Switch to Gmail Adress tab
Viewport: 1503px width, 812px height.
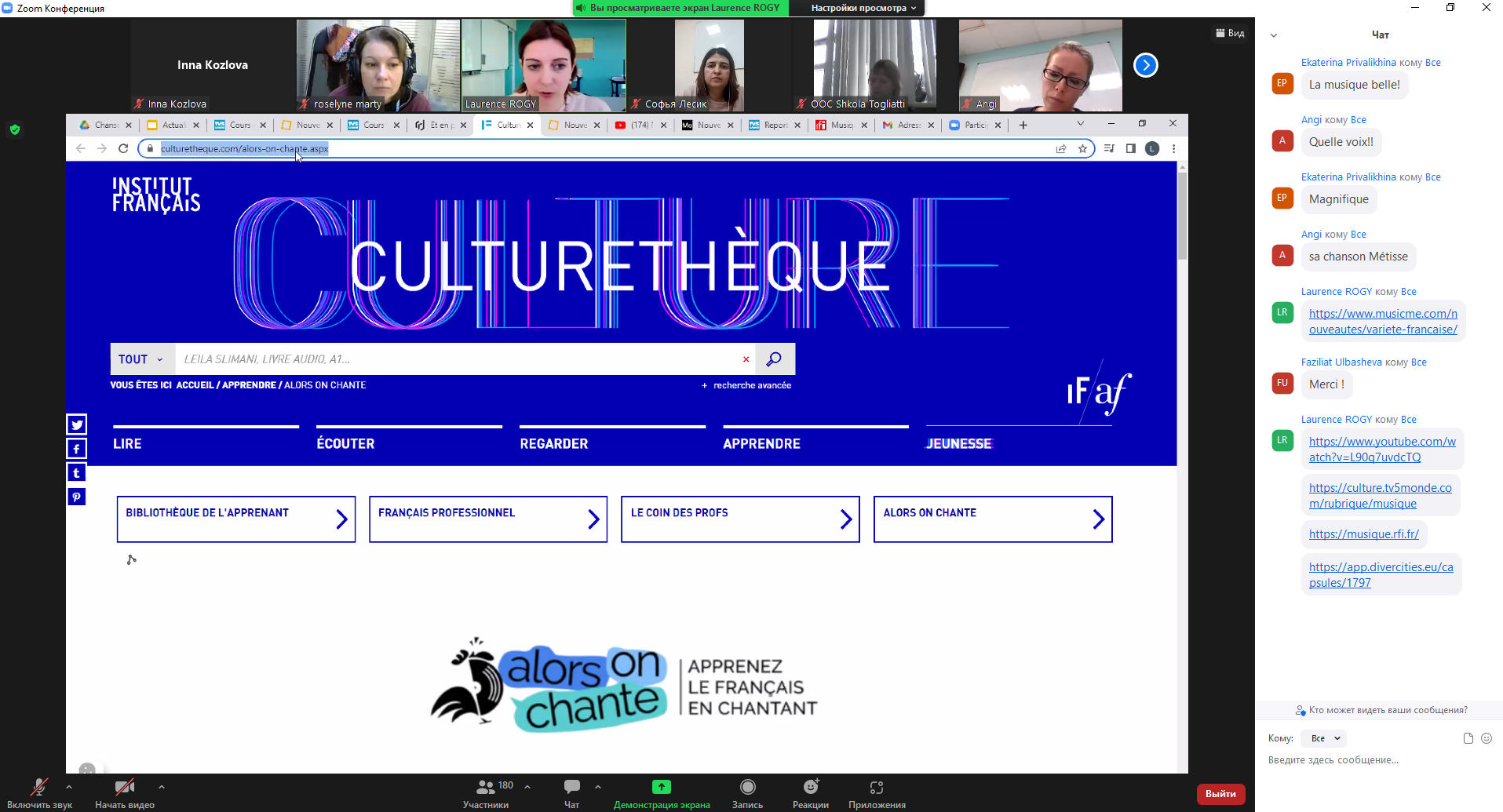point(908,125)
